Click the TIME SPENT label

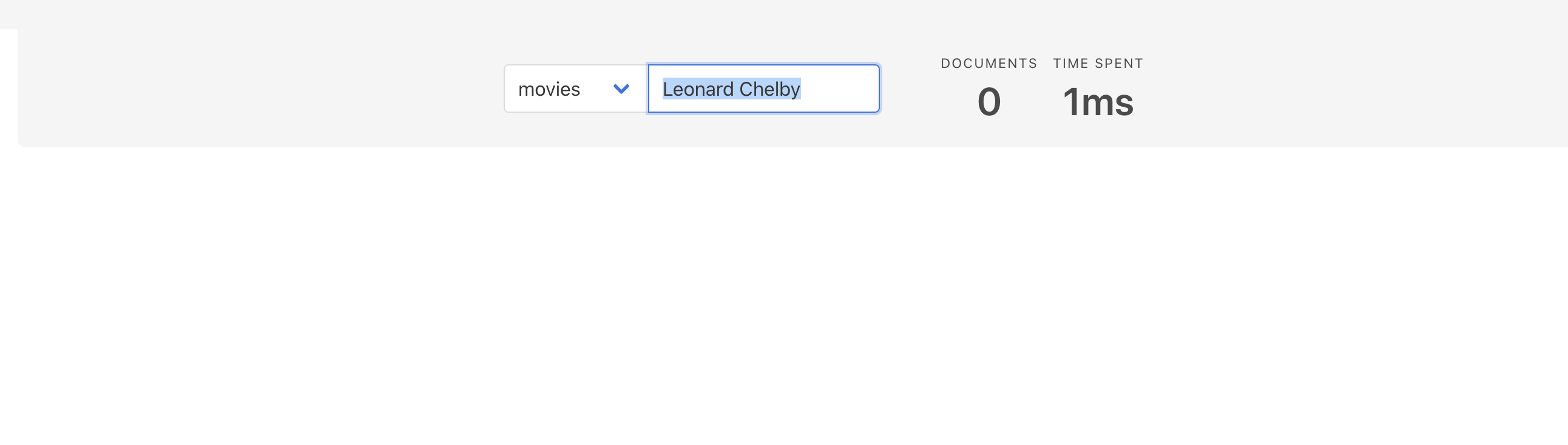[1098, 63]
